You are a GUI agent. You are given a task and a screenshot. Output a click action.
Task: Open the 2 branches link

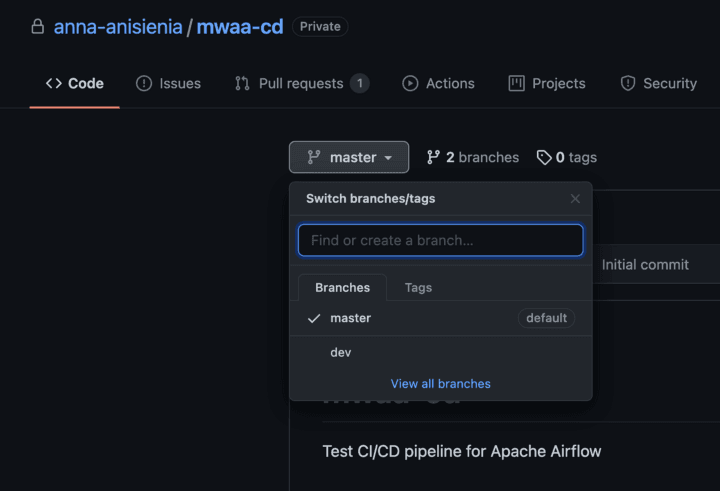472,157
